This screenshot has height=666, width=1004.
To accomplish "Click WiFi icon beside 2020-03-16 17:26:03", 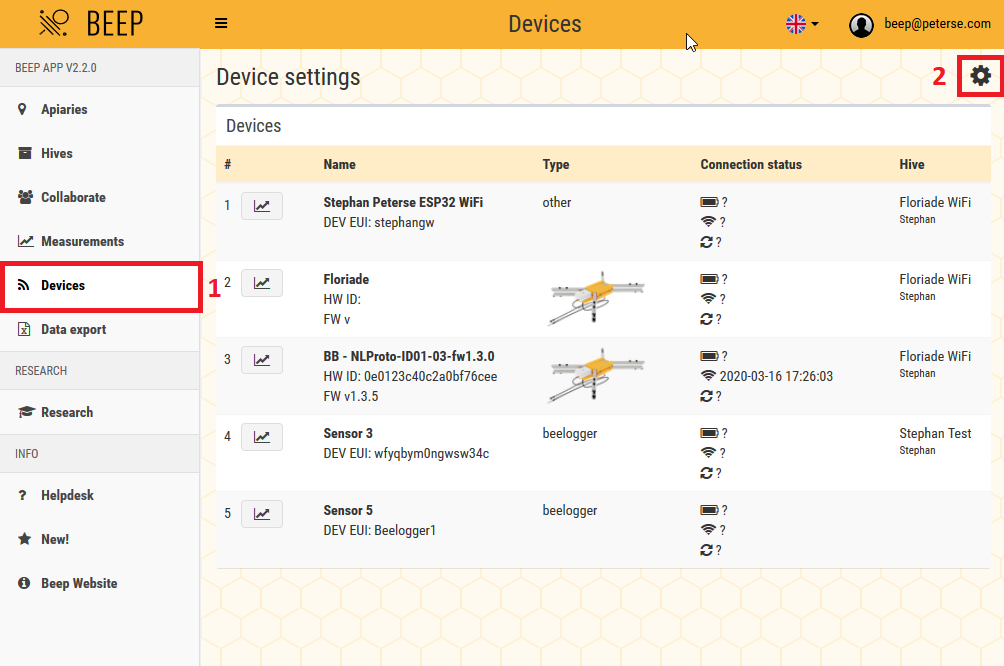I will click(x=708, y=375).
